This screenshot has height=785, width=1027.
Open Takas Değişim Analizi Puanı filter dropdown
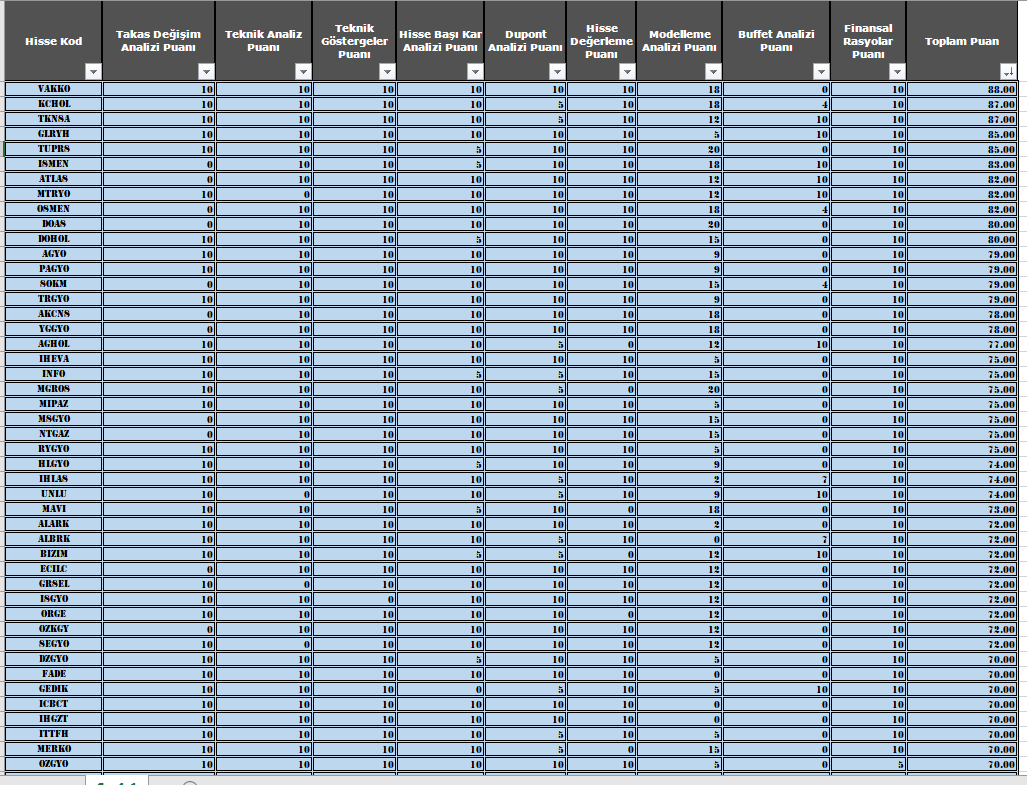(206, 71)
